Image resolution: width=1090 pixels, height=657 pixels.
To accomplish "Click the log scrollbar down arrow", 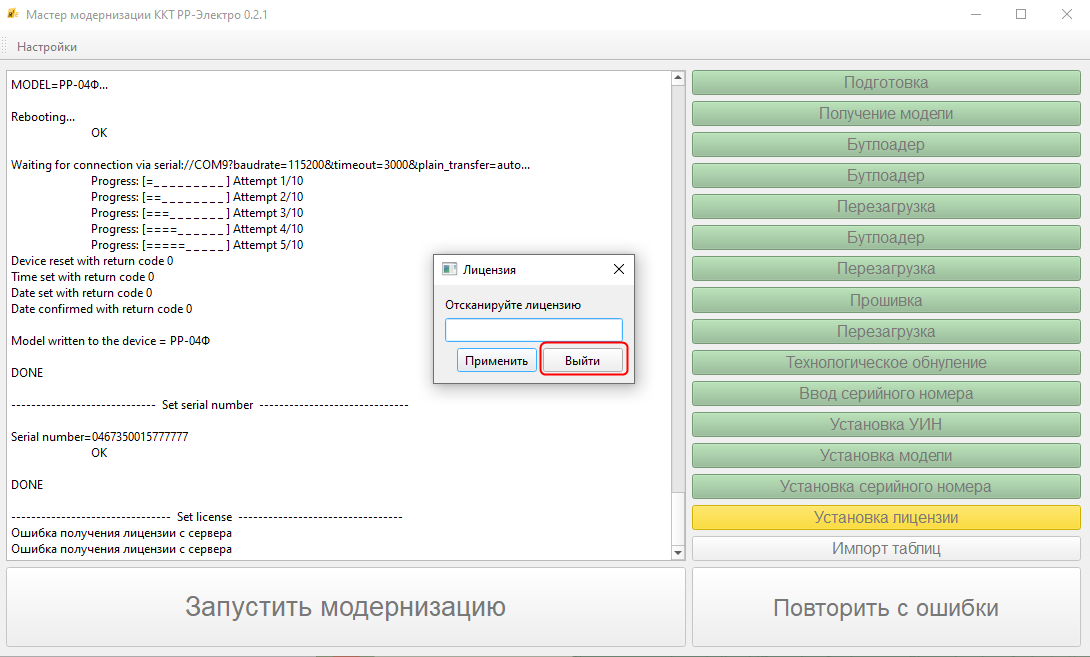I will pos(678,552).
